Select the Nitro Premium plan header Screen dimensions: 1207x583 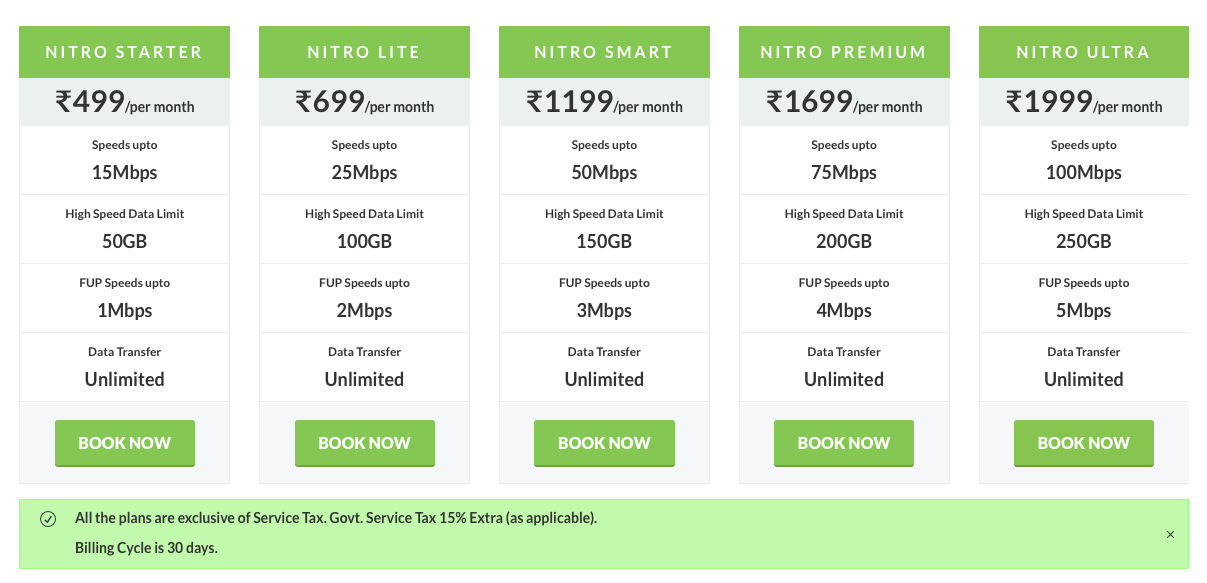point(844,52)
